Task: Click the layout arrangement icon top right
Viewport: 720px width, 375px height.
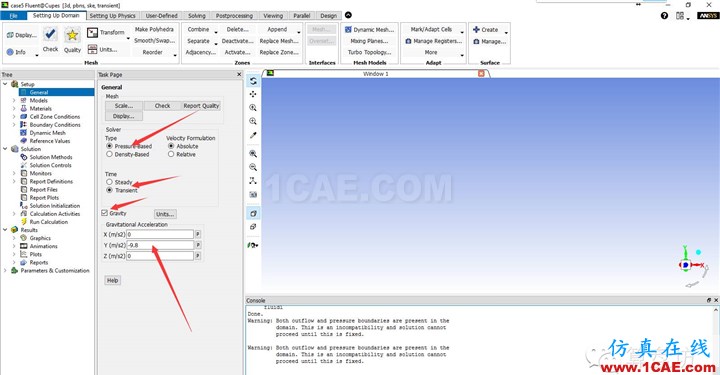Action: pyautogui.click(x=680, y=16)
